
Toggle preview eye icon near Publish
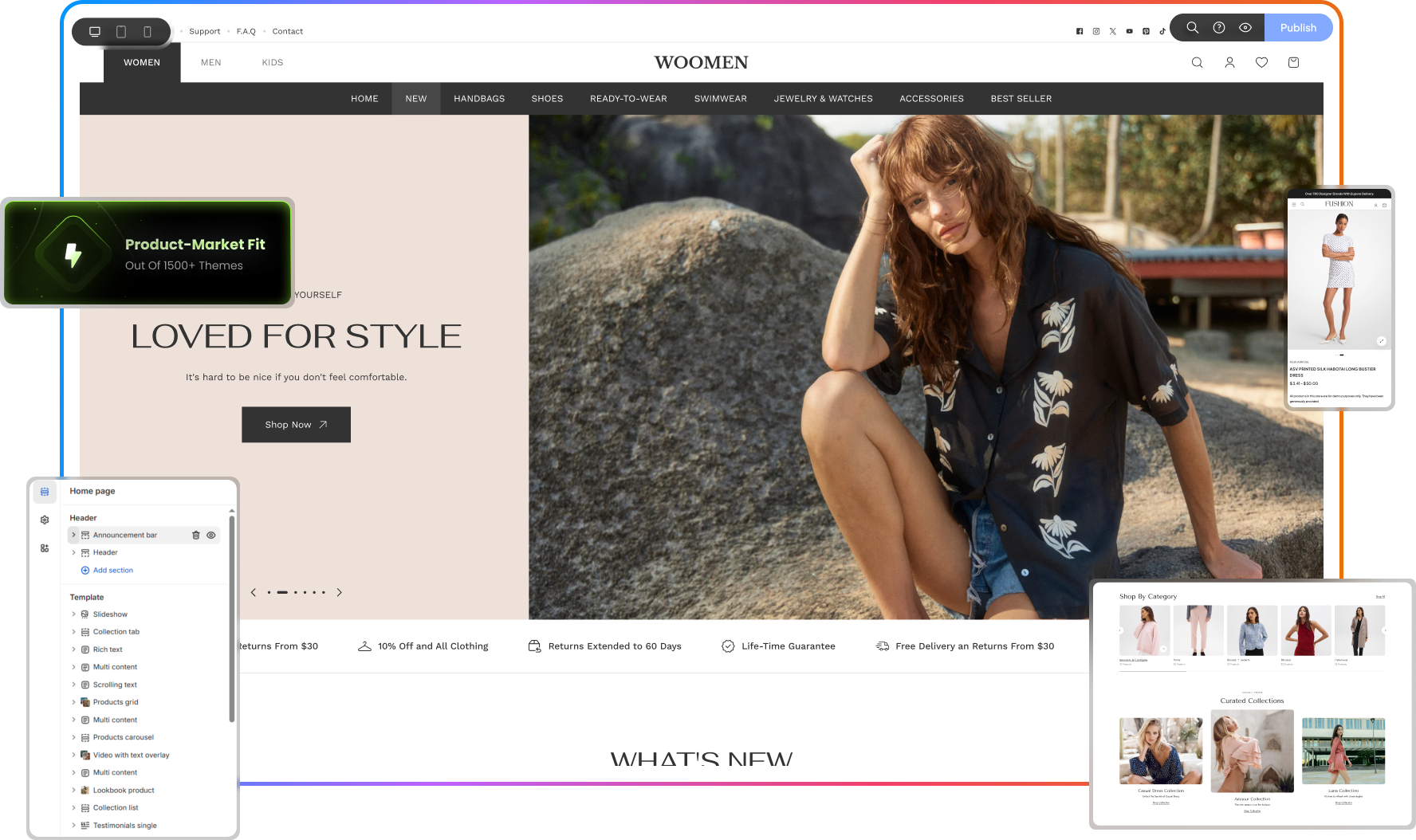coord(1245,28)
